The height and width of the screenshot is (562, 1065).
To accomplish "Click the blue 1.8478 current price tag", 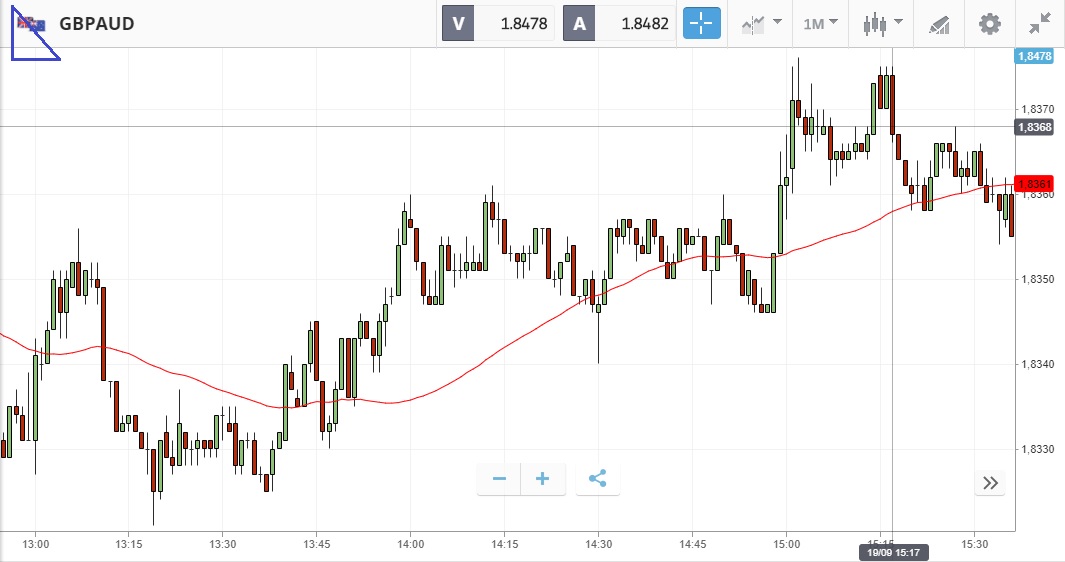I will (1034, 56).
